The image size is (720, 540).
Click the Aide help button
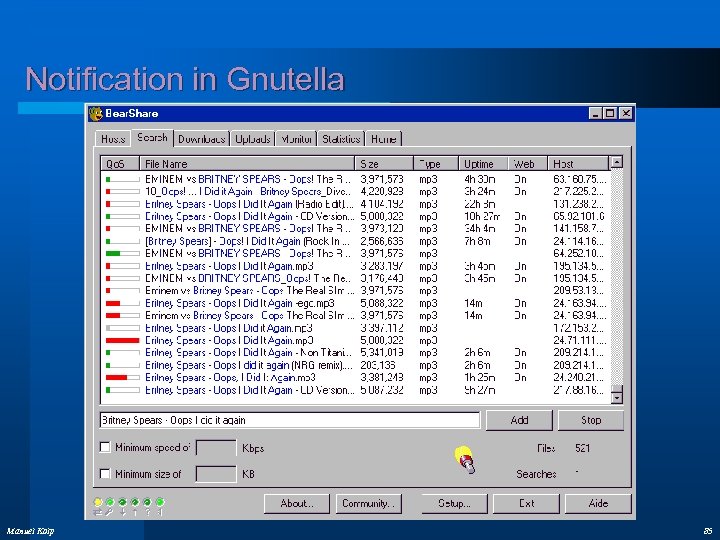[x=598, y=504]
